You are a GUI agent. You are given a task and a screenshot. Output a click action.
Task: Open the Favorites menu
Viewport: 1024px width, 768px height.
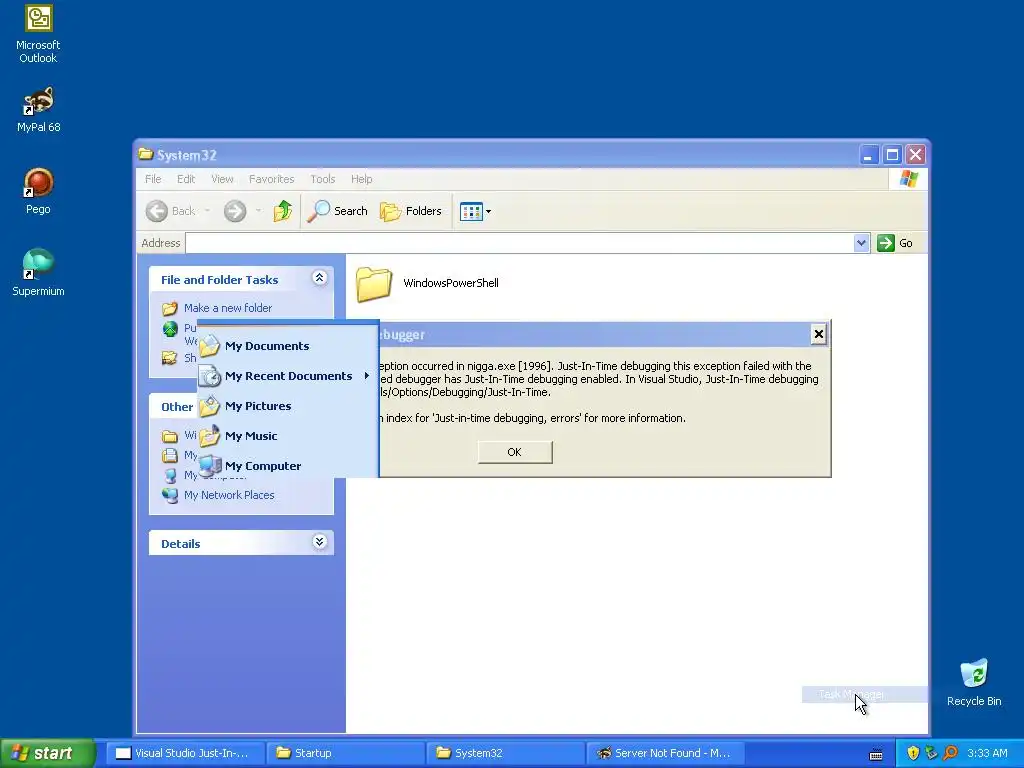point(271,179)
